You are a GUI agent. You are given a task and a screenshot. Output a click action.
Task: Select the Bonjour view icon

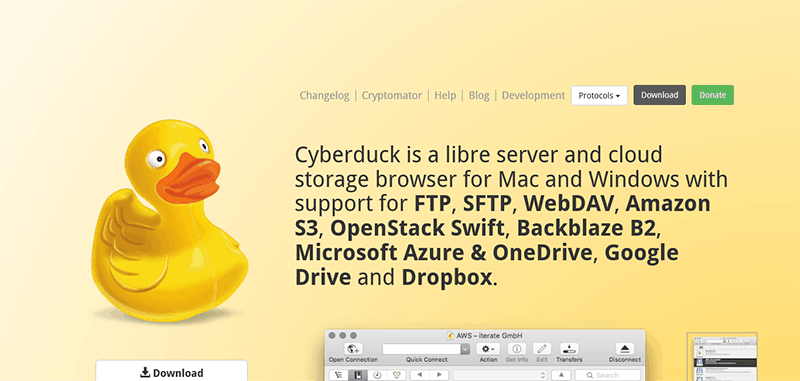tap(395, 375)
